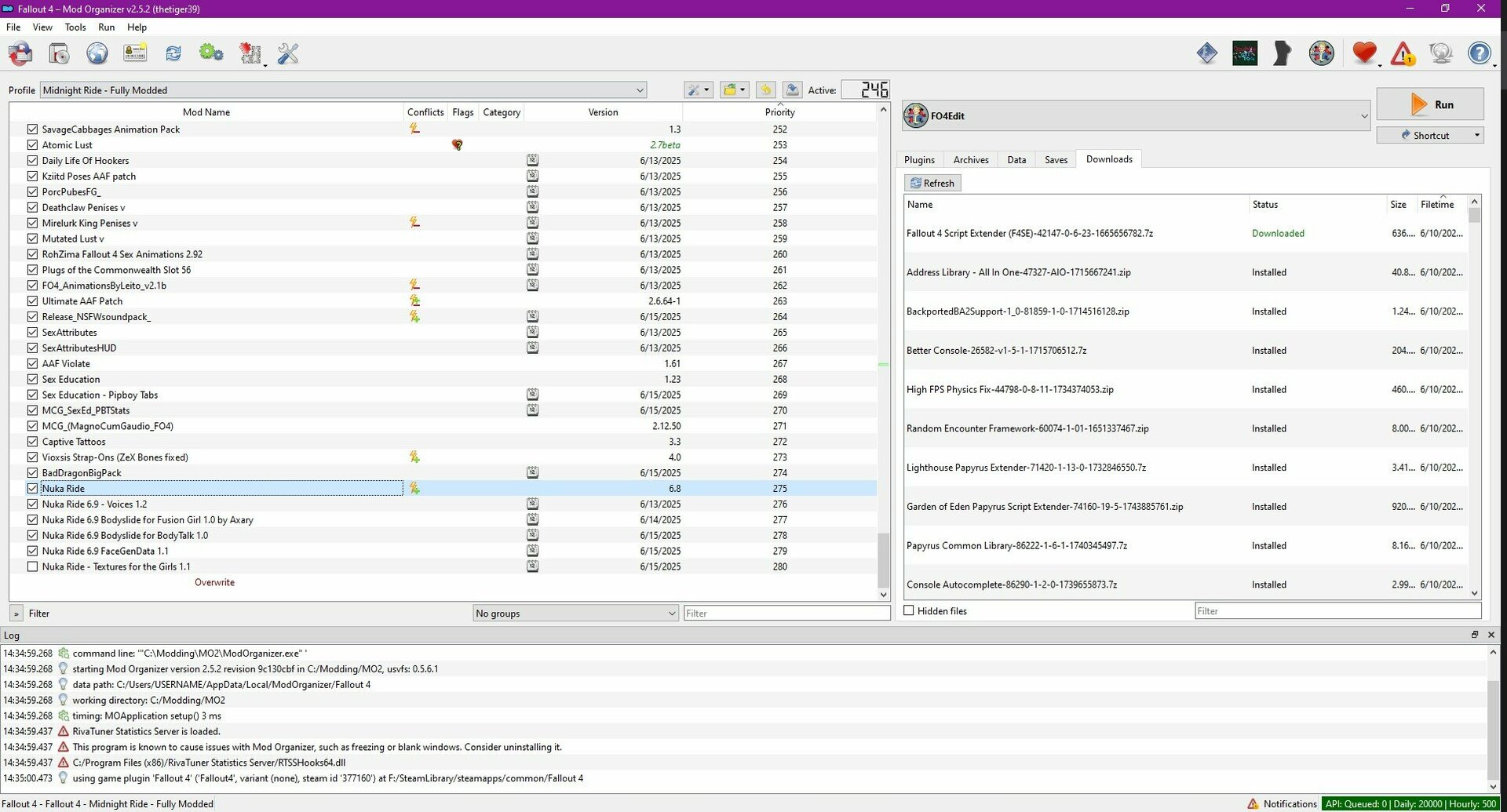Open the mod list tools dropdown
The height and width of the screenshot is (812, 1507).
[698, 90]
